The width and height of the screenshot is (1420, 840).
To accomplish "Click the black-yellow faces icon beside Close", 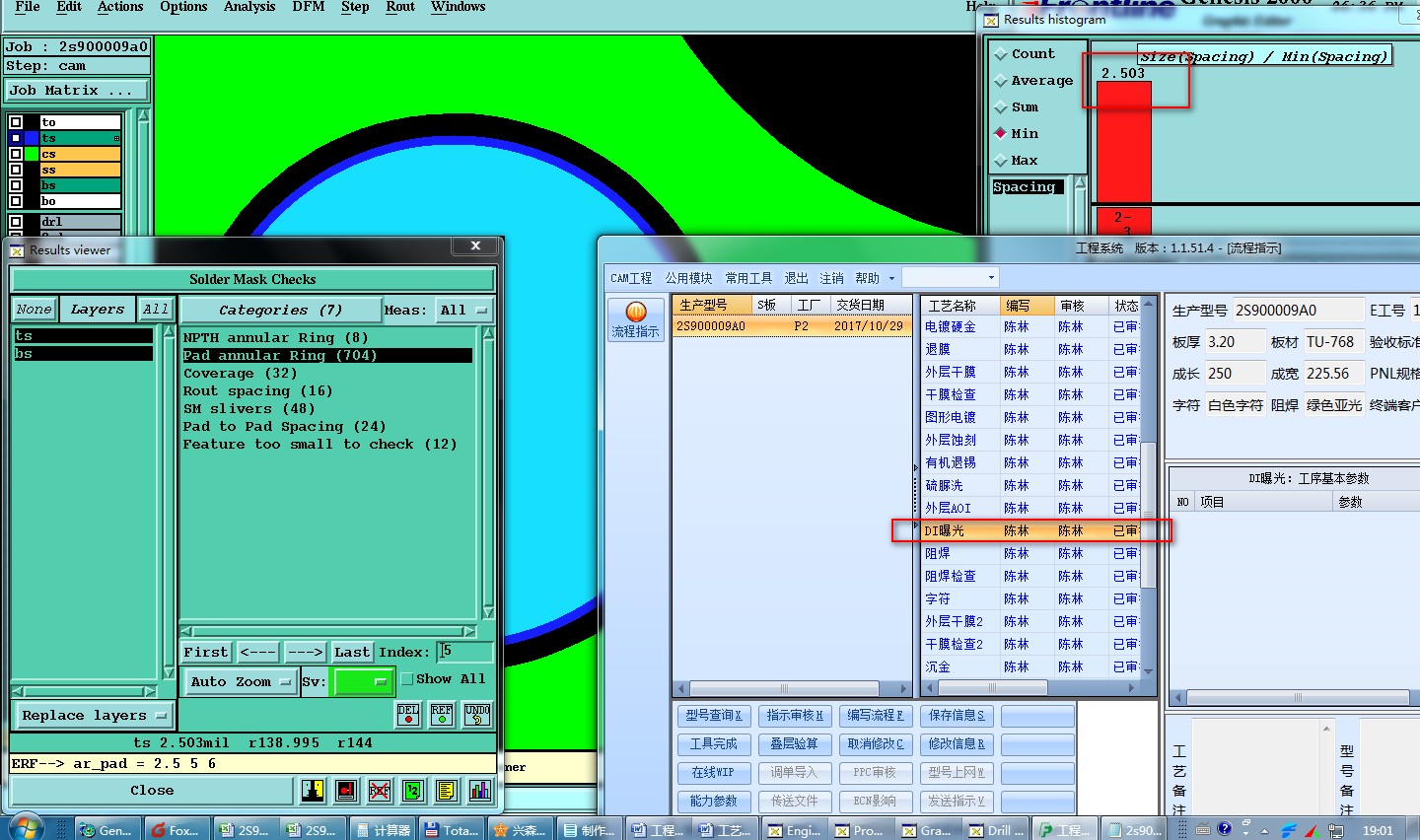I will (313, 790).
